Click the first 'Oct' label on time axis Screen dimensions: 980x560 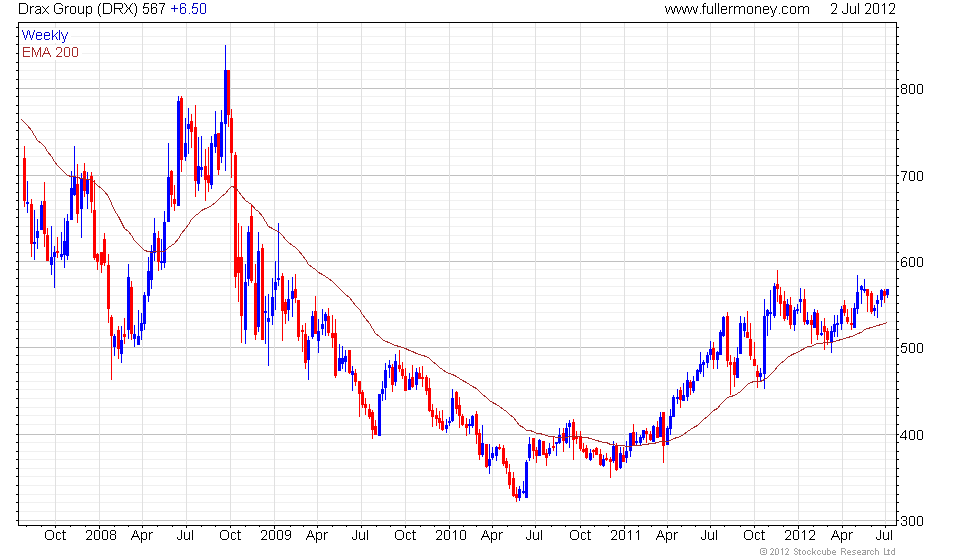point(55,535)
